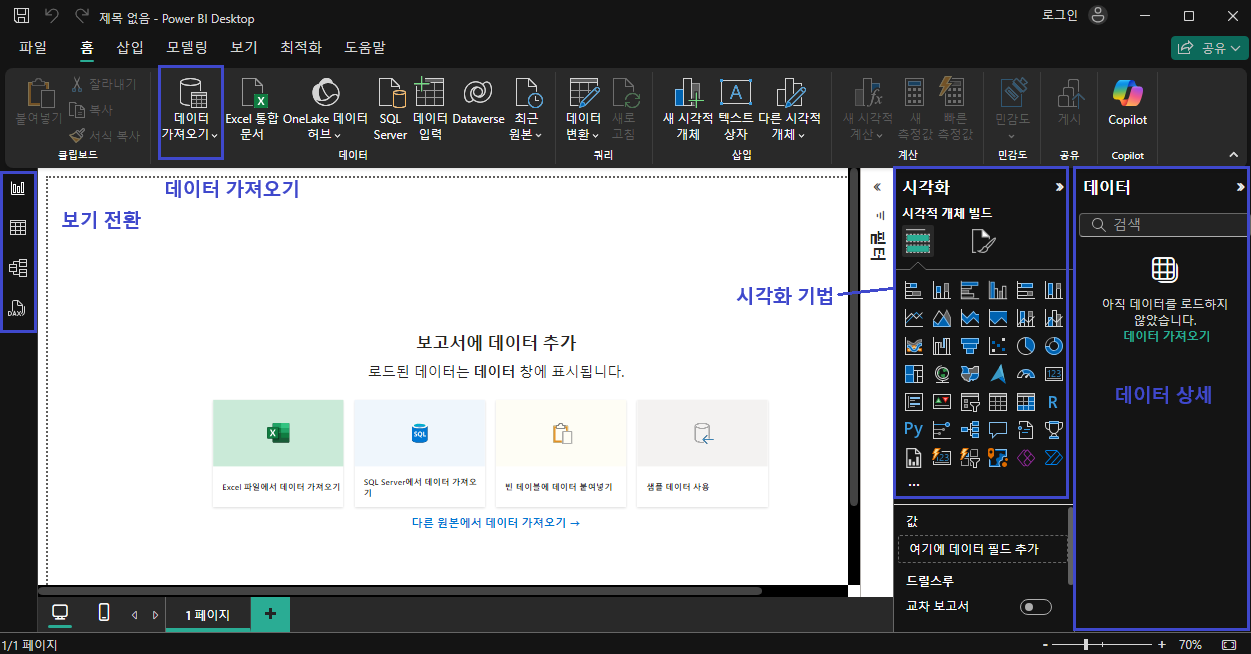
Task: Switch to the 모델링 ribbon tab
Action: 187,47
